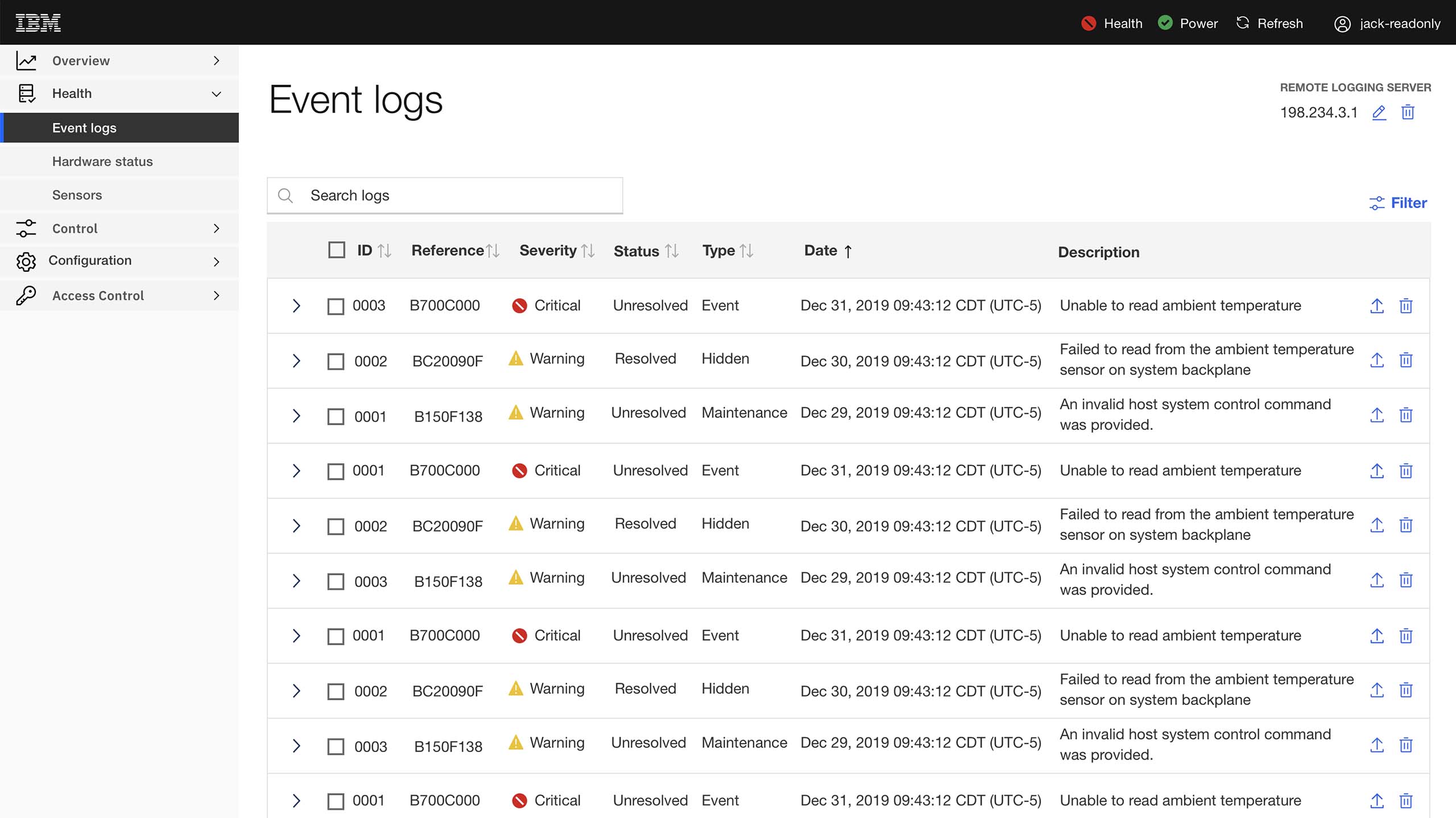Click the Refresh icon in top bar

tap(1243, 23)
